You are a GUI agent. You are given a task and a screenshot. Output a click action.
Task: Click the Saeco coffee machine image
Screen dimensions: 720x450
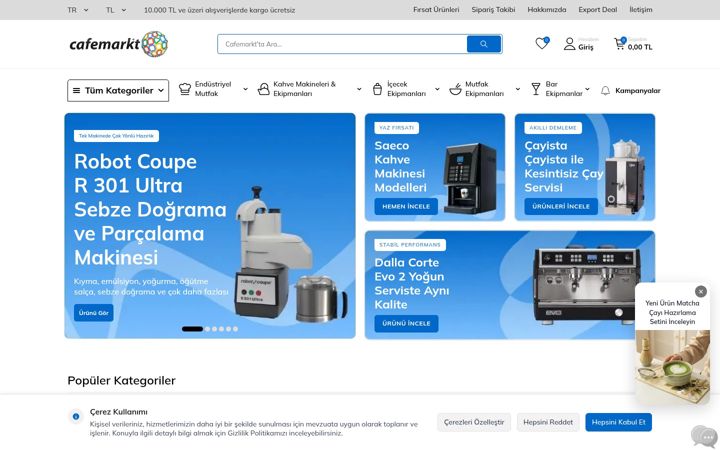click(470, 178)
